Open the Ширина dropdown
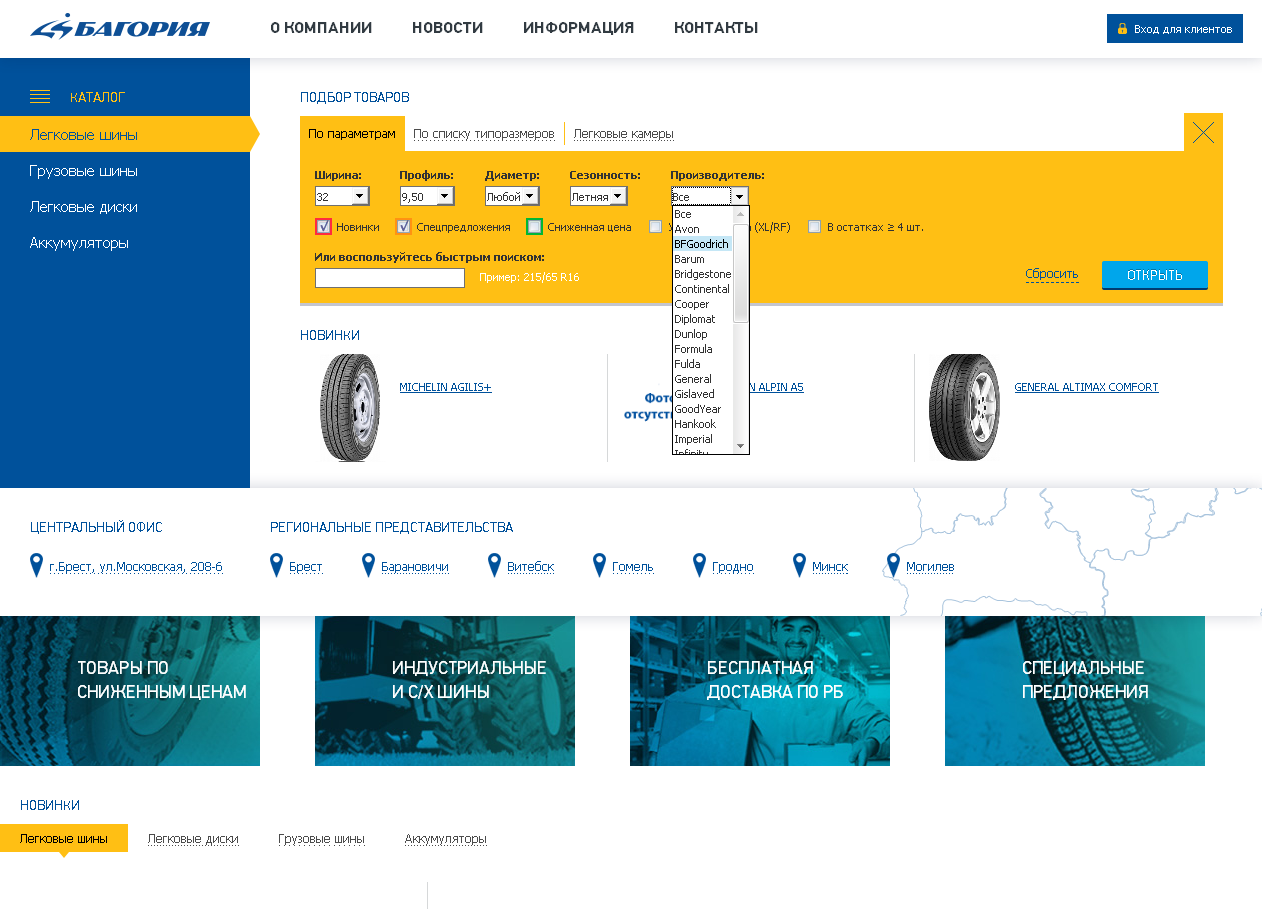The width and height of the screenshot is (1262, 909). tap(342, 196)
